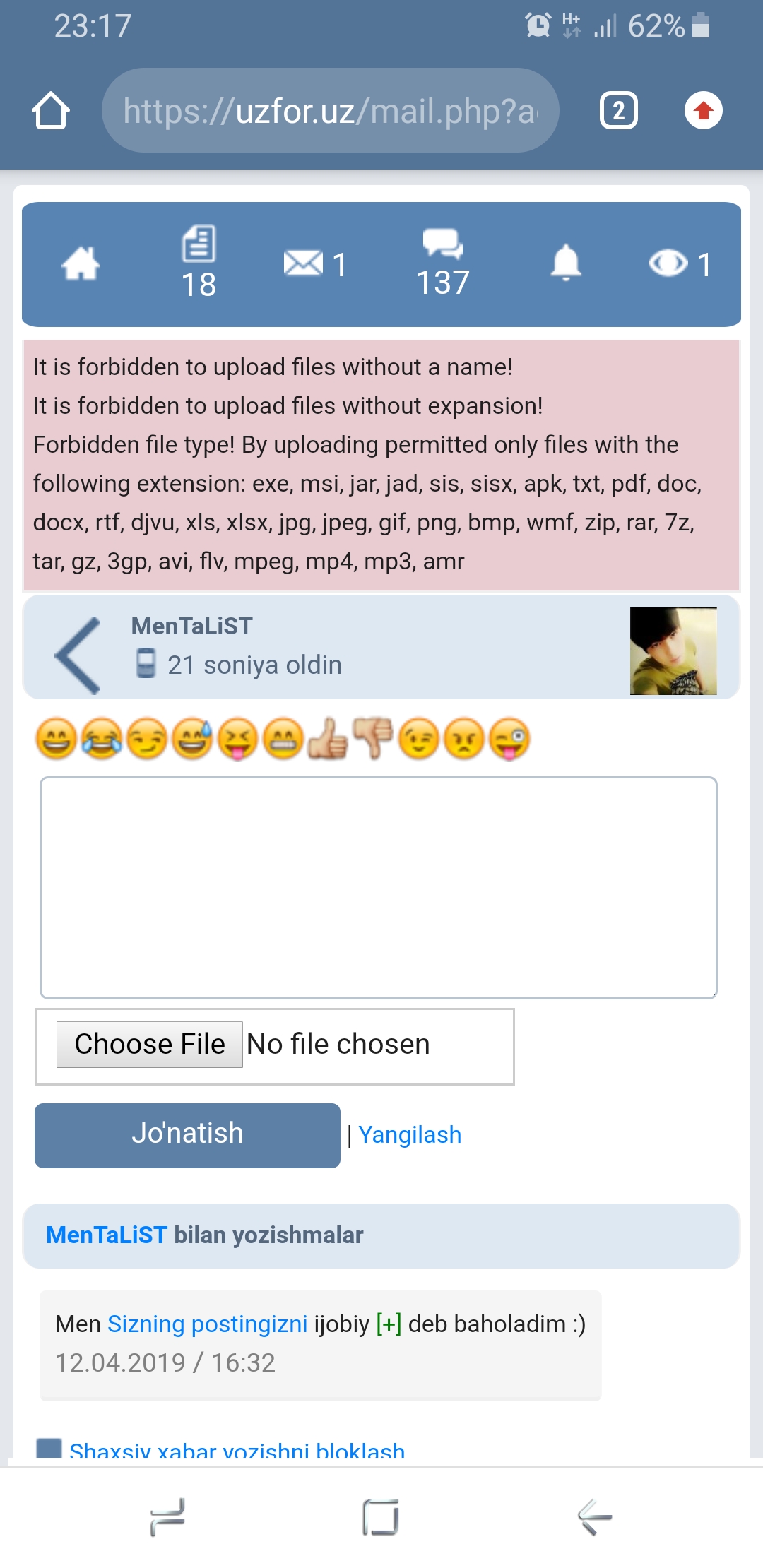Viewport: 763px width, 1568px height.
Task: Focus the message text area
Action: point(379,887)
